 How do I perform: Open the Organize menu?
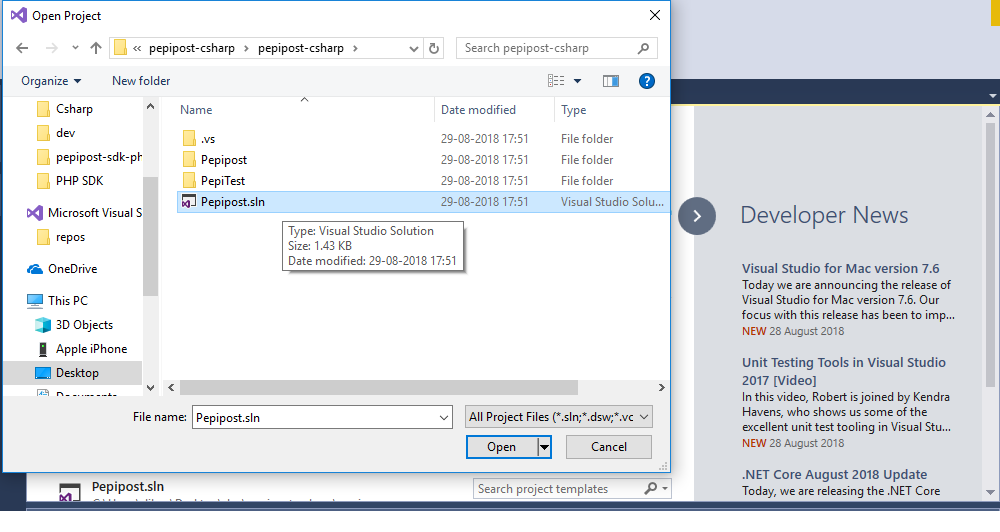[51, 81]
